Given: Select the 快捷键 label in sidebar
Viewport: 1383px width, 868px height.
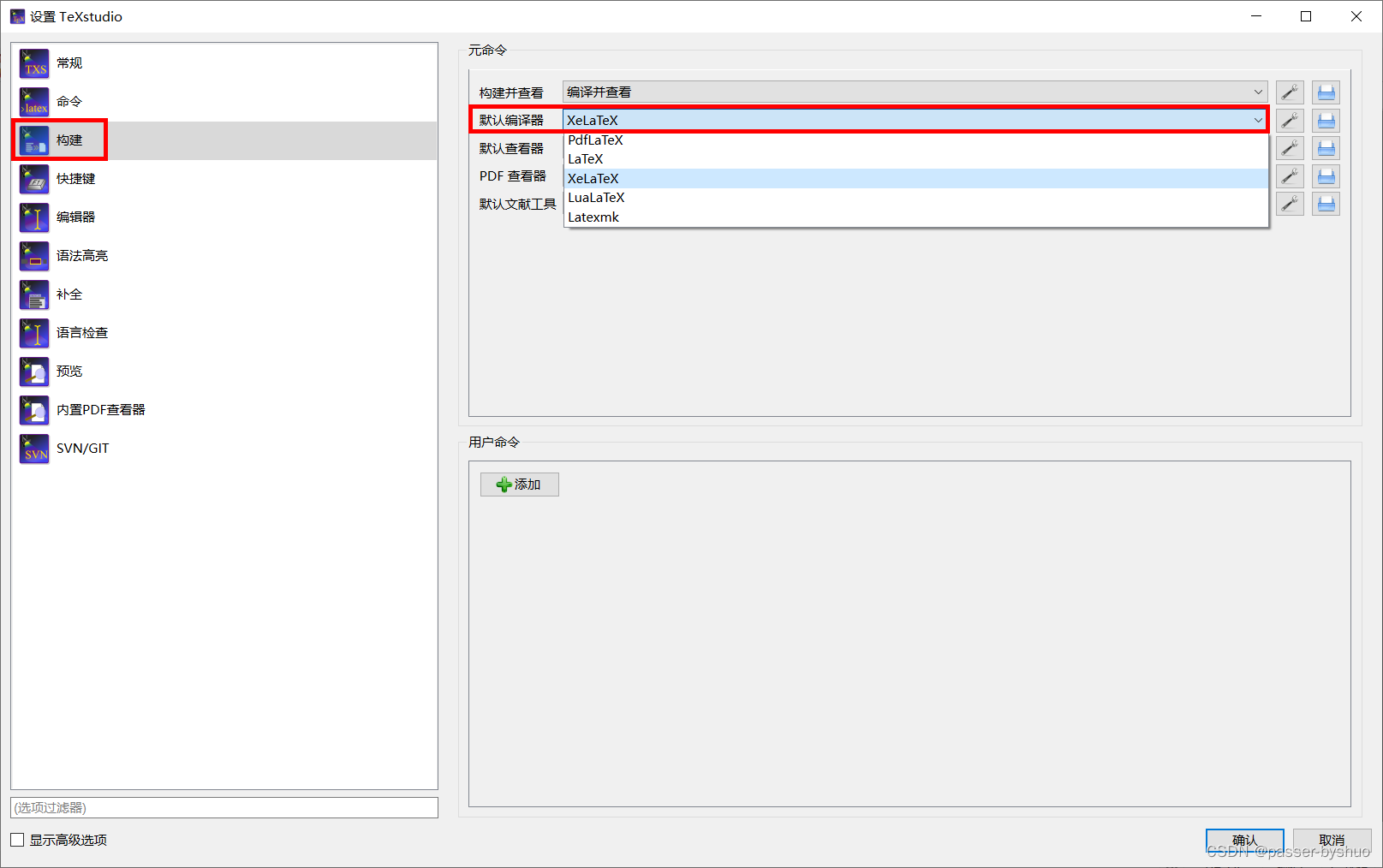Looking at the screenshot, I should [76, 179].
